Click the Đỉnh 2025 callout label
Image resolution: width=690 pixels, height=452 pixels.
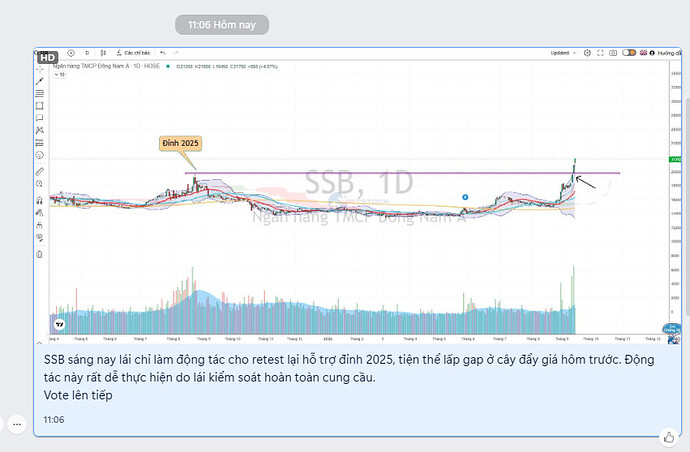[180, 143]
